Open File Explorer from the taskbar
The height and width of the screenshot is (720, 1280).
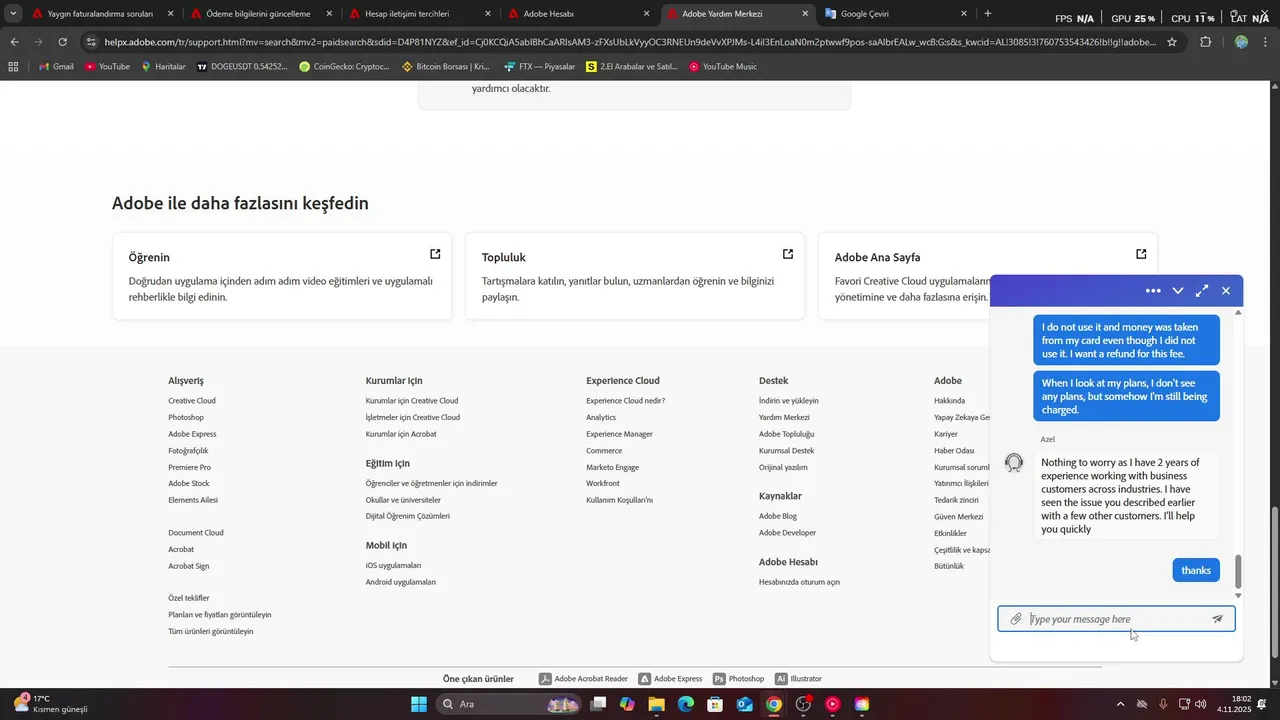(656, 704)
